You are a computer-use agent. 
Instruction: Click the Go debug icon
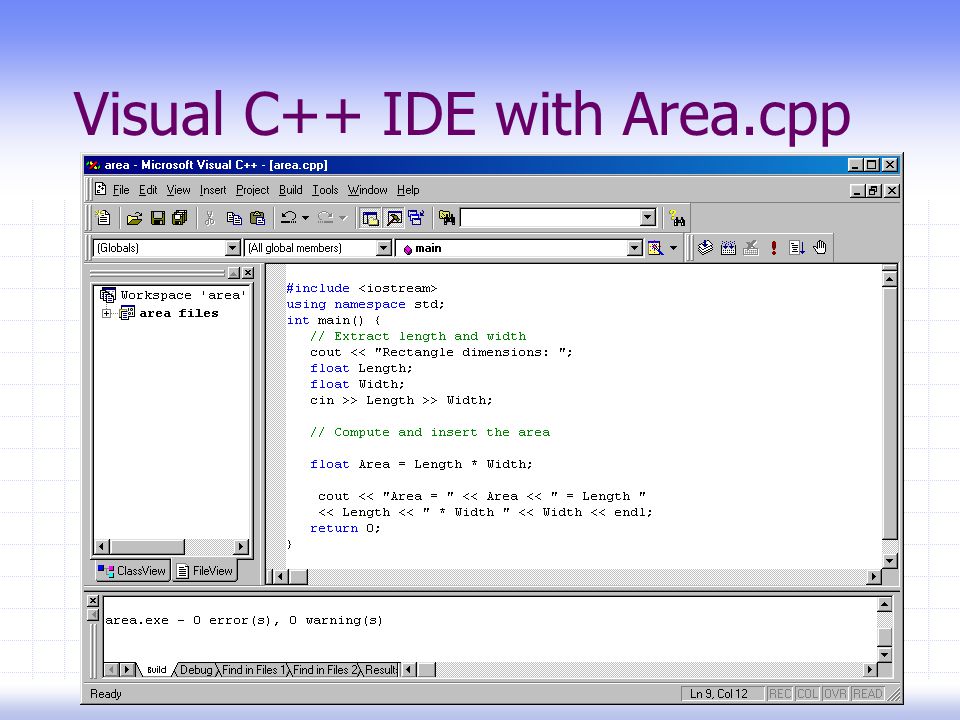click(797, 247)
